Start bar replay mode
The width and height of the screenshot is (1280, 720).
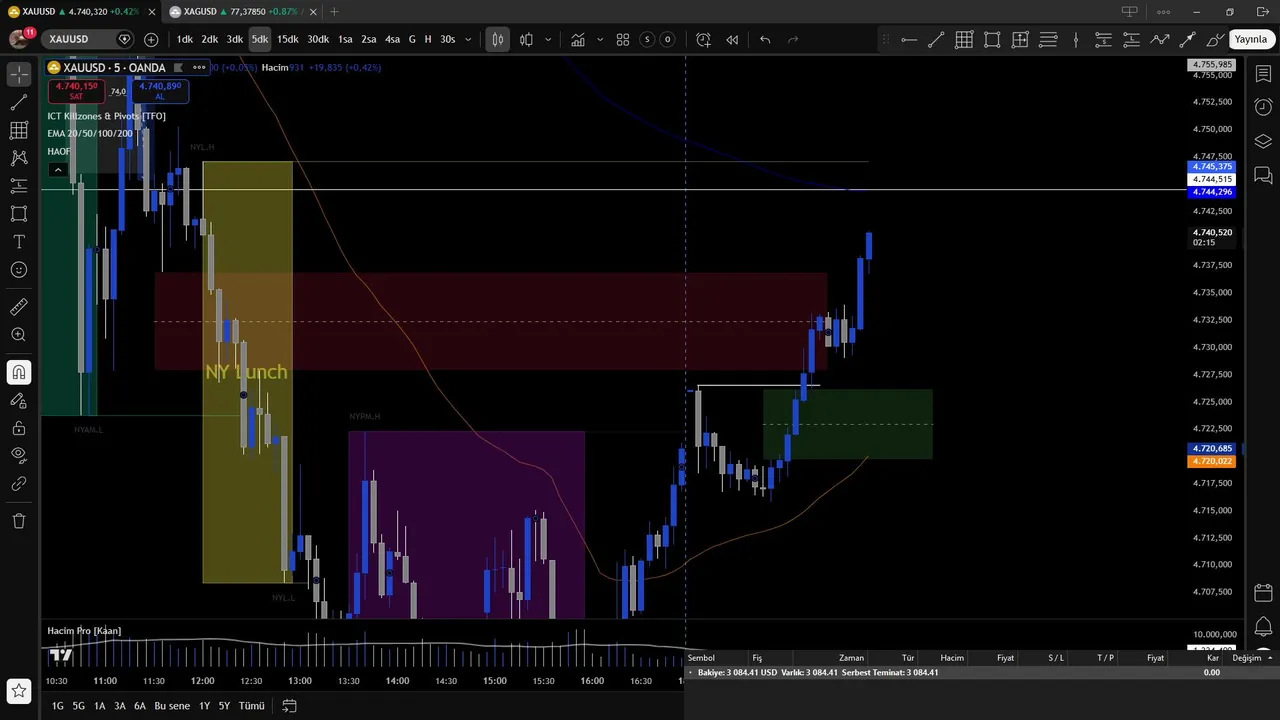point(732,39)
